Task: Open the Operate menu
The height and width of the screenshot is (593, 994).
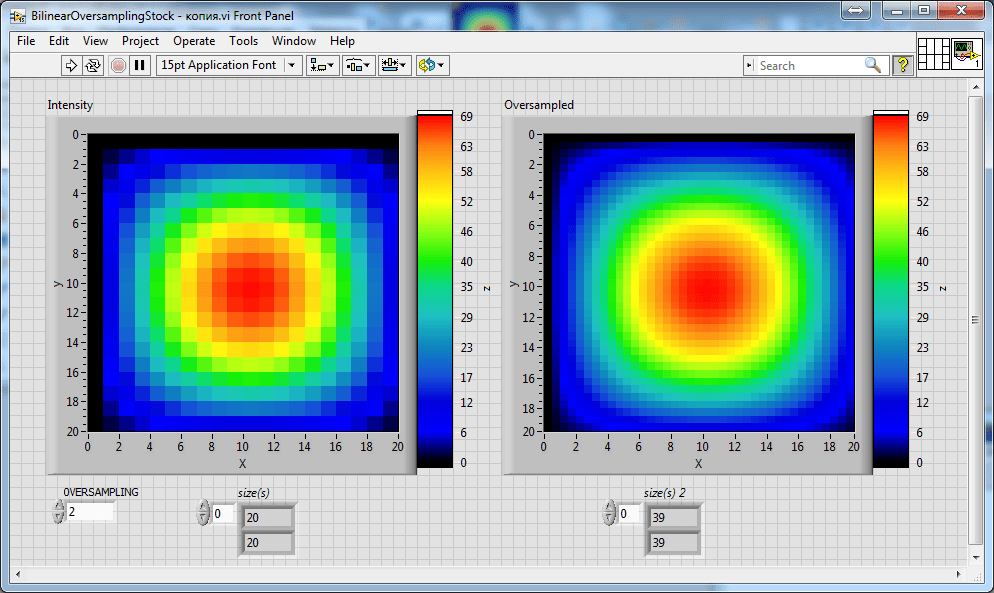Action: (x=194, y=41)
